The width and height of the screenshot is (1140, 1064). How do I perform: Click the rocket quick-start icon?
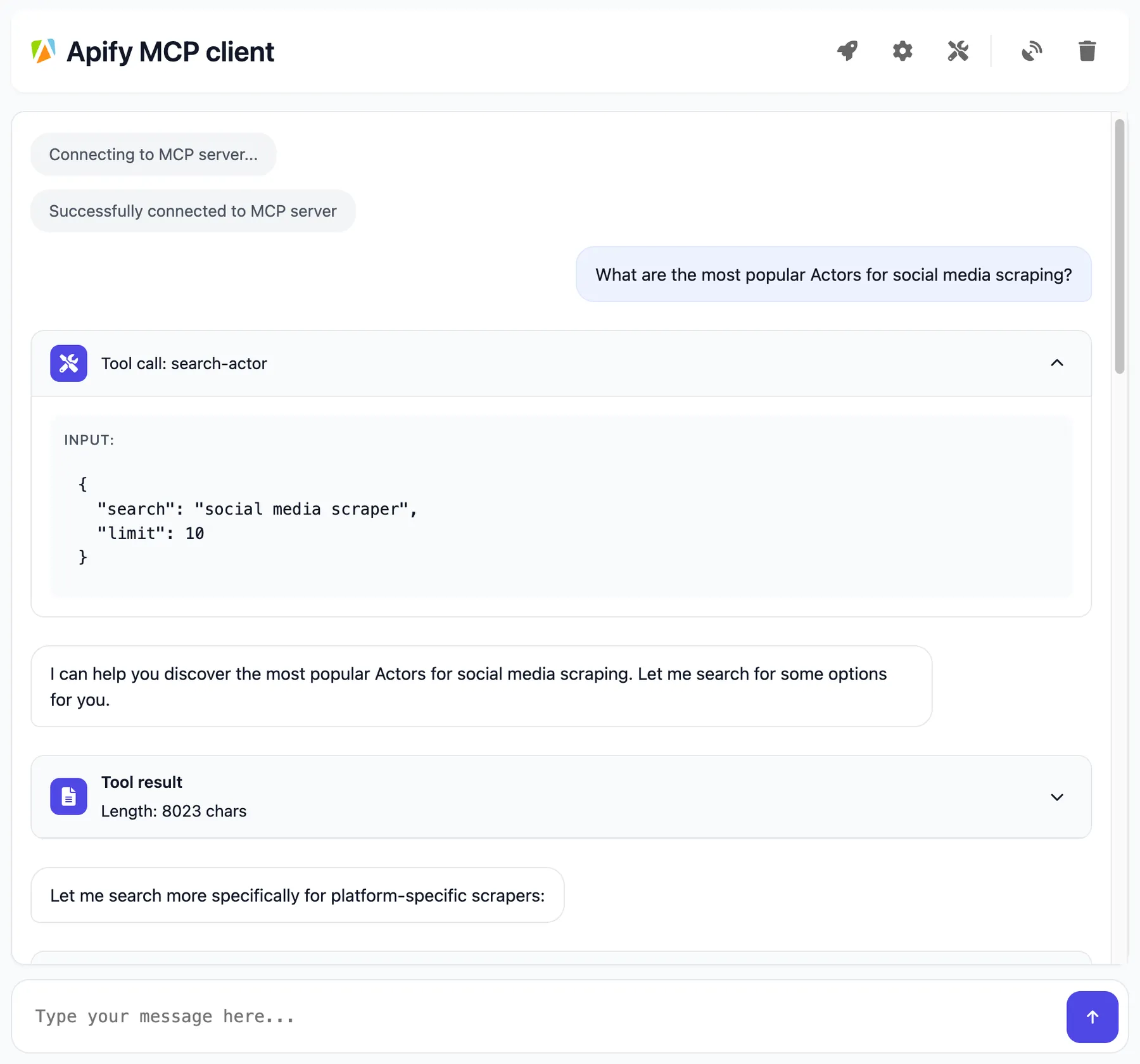847,51
